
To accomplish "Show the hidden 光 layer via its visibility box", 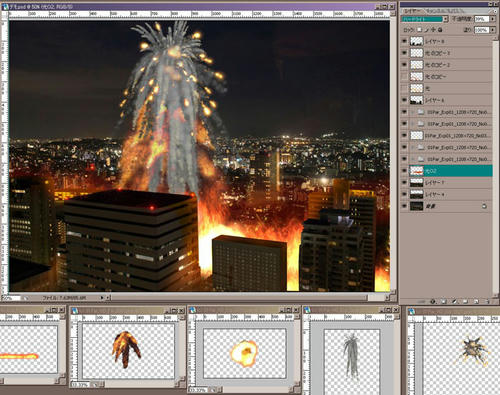I will click(404, 88).
